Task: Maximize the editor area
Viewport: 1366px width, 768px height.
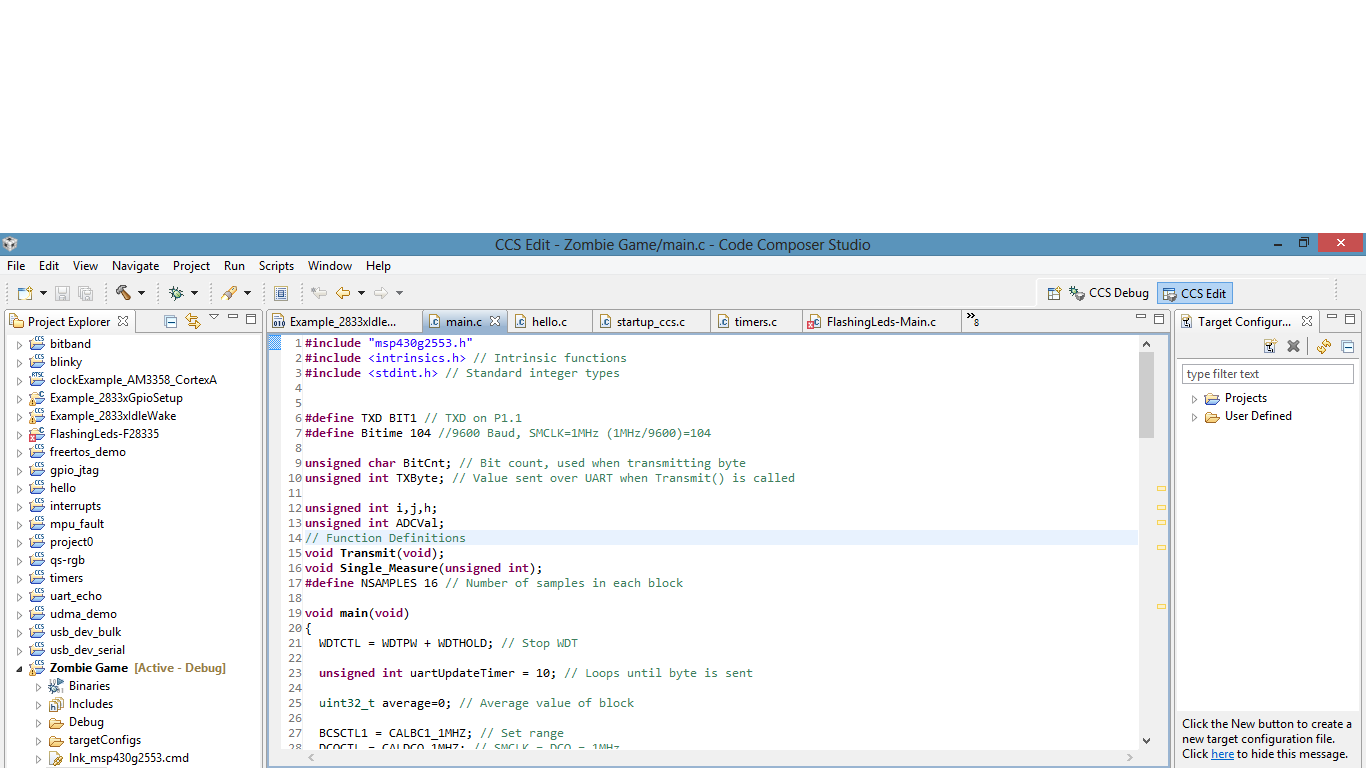Action: 1159,319
